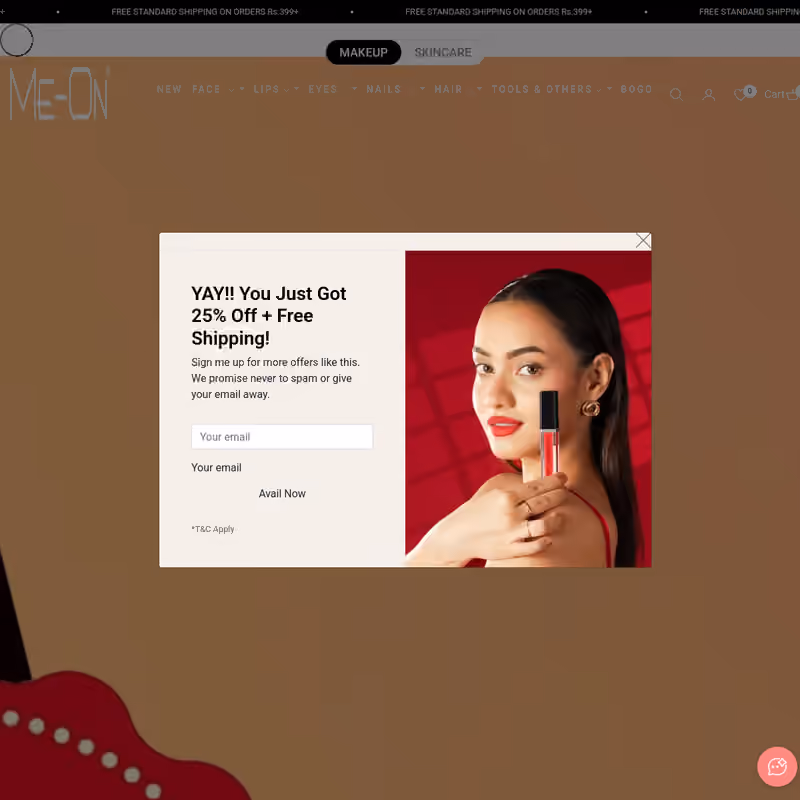This screenshot has height=800, width=800.
Task: Focus the Your email input field
Action: (x=282, y=437)
